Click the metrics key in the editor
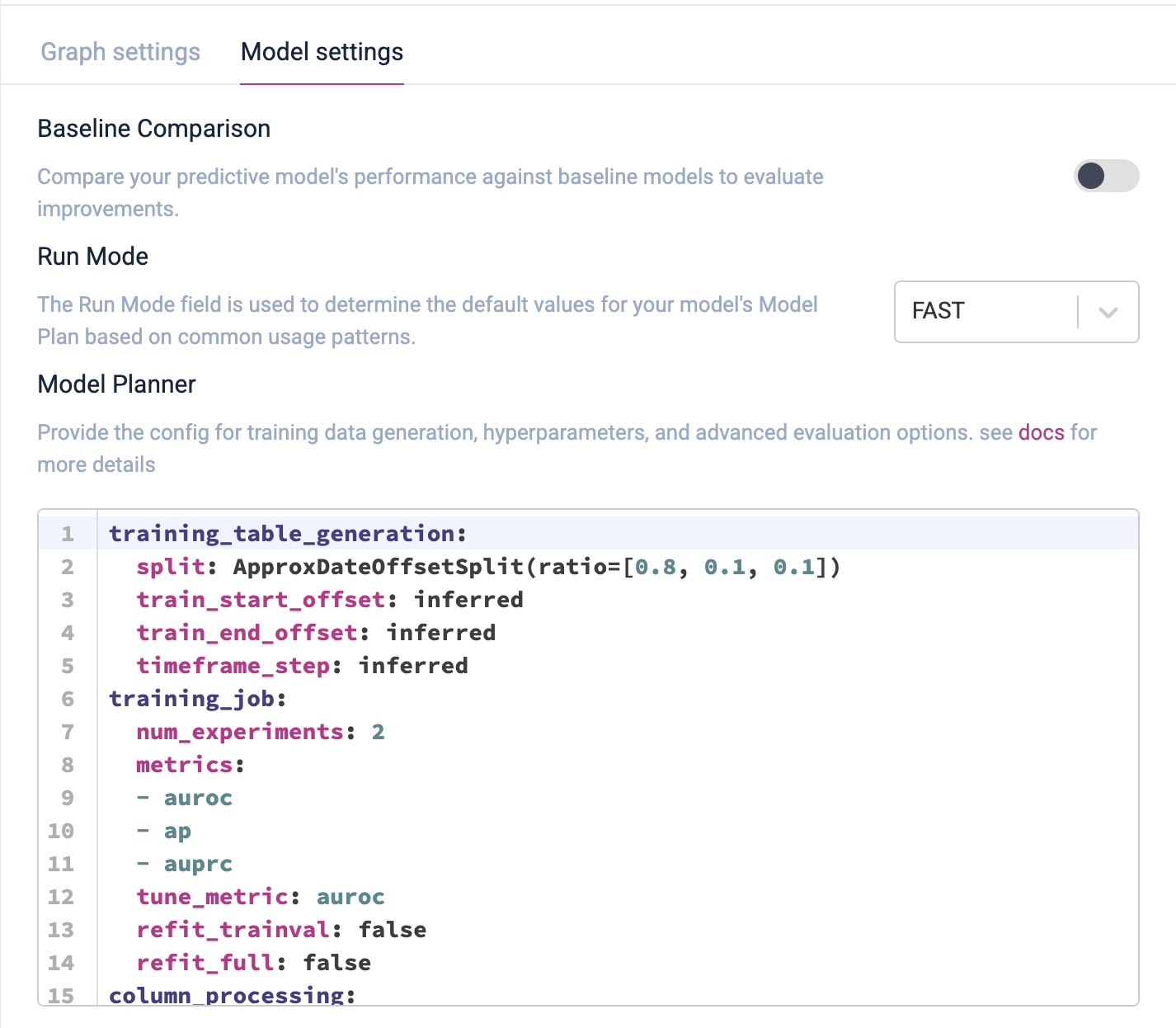Image resolution: width=1176 pixels, height=1028 pixels. click(x=185, y=765)
